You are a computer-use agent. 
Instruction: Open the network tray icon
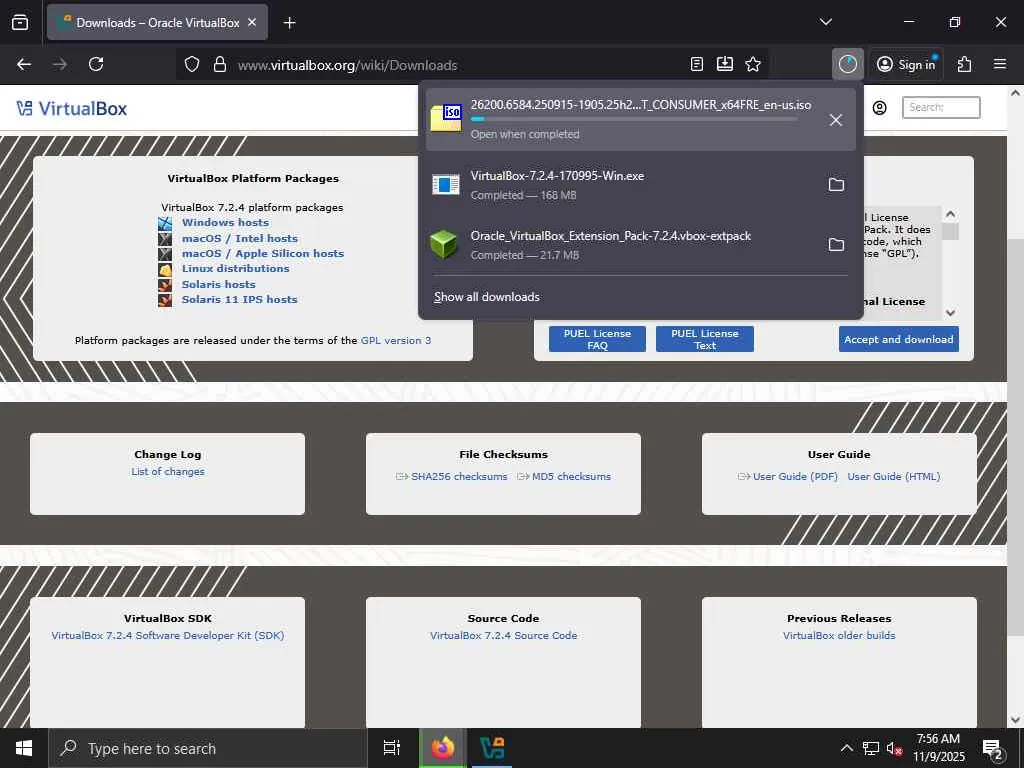(x=871, y=748)
